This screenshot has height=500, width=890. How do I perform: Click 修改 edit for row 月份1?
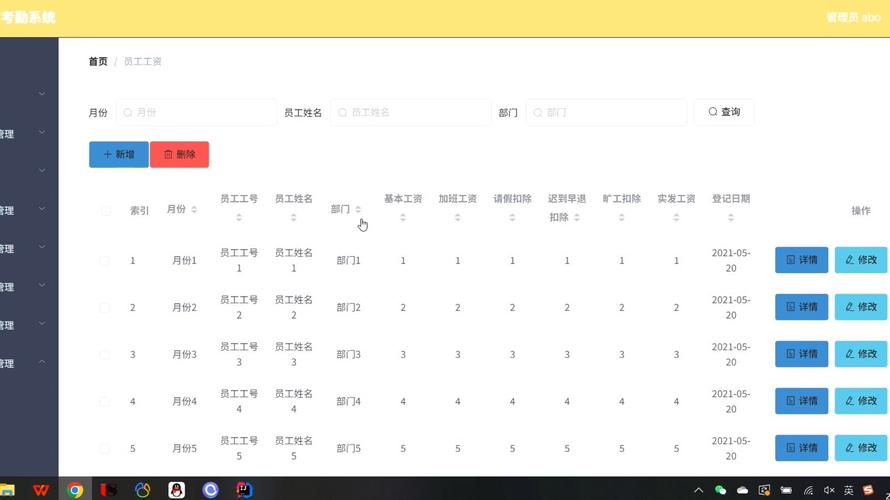click(x=861, y=260)
